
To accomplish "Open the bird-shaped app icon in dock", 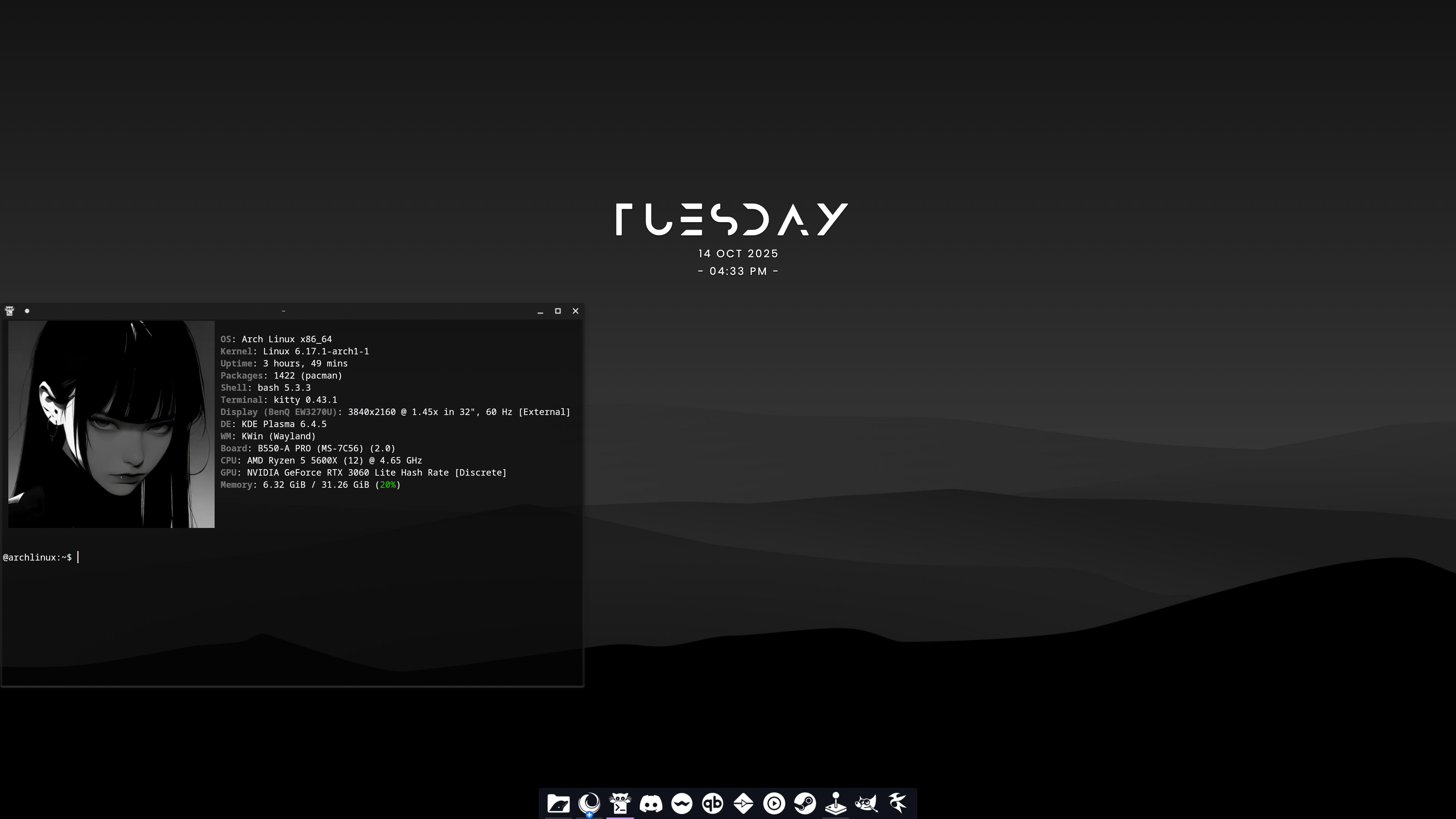I will coord(897,803).
